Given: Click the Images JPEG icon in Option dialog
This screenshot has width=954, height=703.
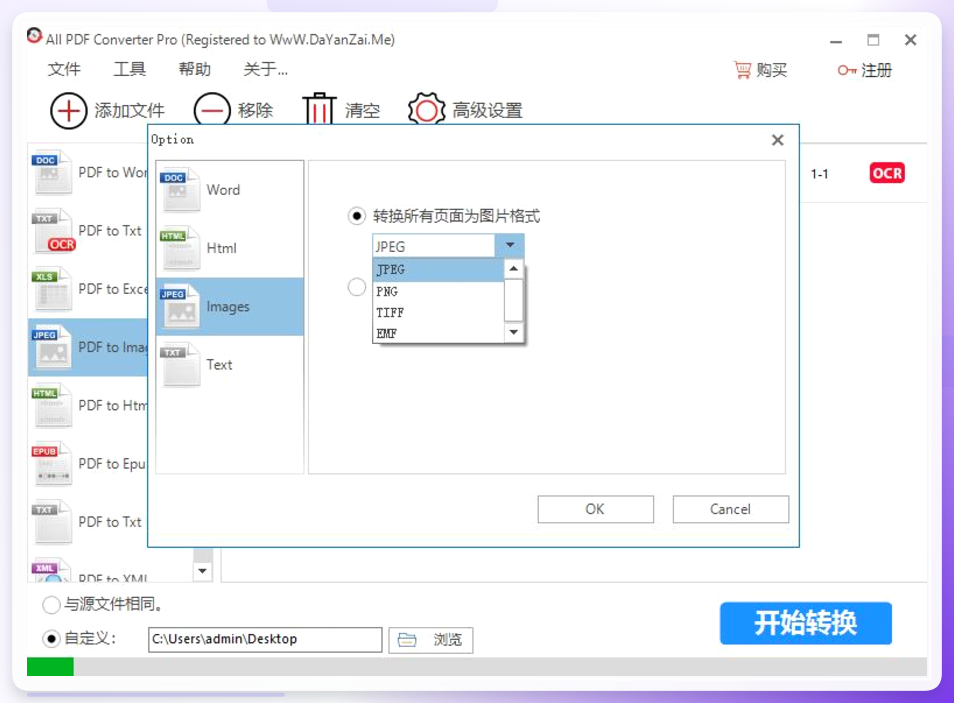Looking at the screenshot, I should pyautogui.click(x=180, y=307).
